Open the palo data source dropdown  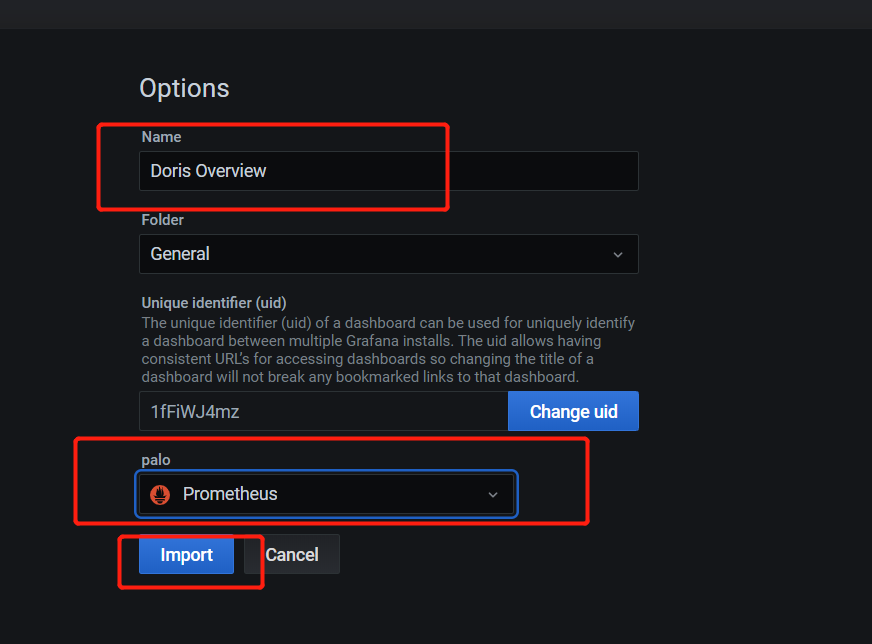point(326,494)
